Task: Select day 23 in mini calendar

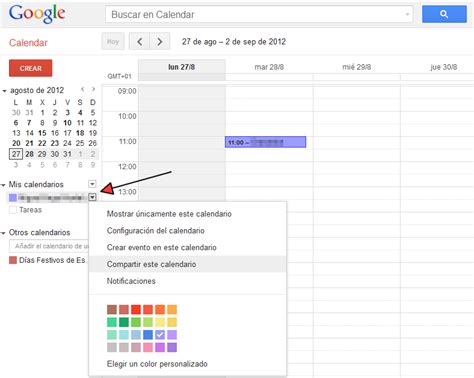Action: pos(55,143)
